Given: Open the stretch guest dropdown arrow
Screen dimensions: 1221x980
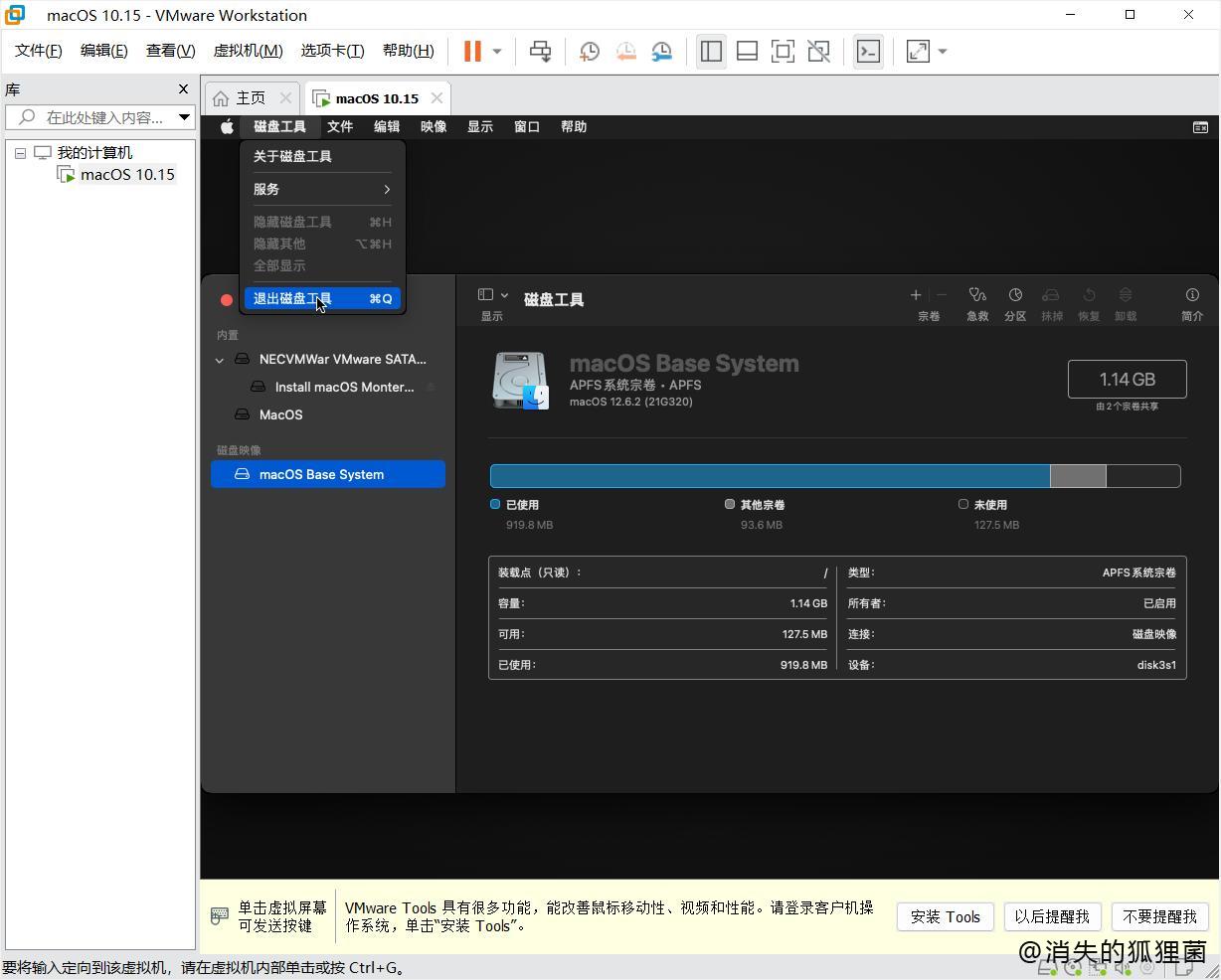Looking at the screenshot, I should click(x=943, y=52).
